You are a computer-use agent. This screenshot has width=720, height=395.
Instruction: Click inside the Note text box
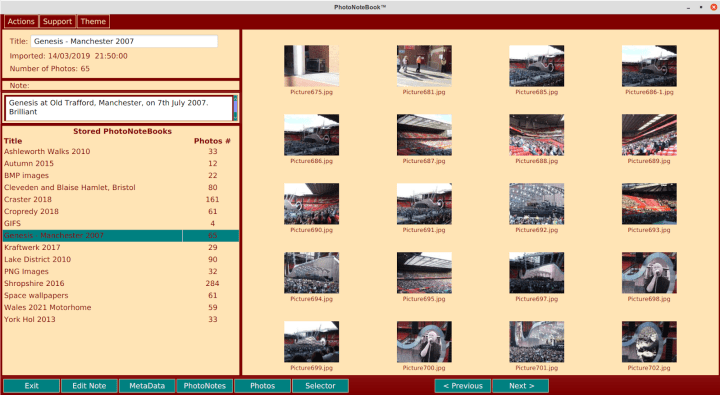[x=119, y=108]
